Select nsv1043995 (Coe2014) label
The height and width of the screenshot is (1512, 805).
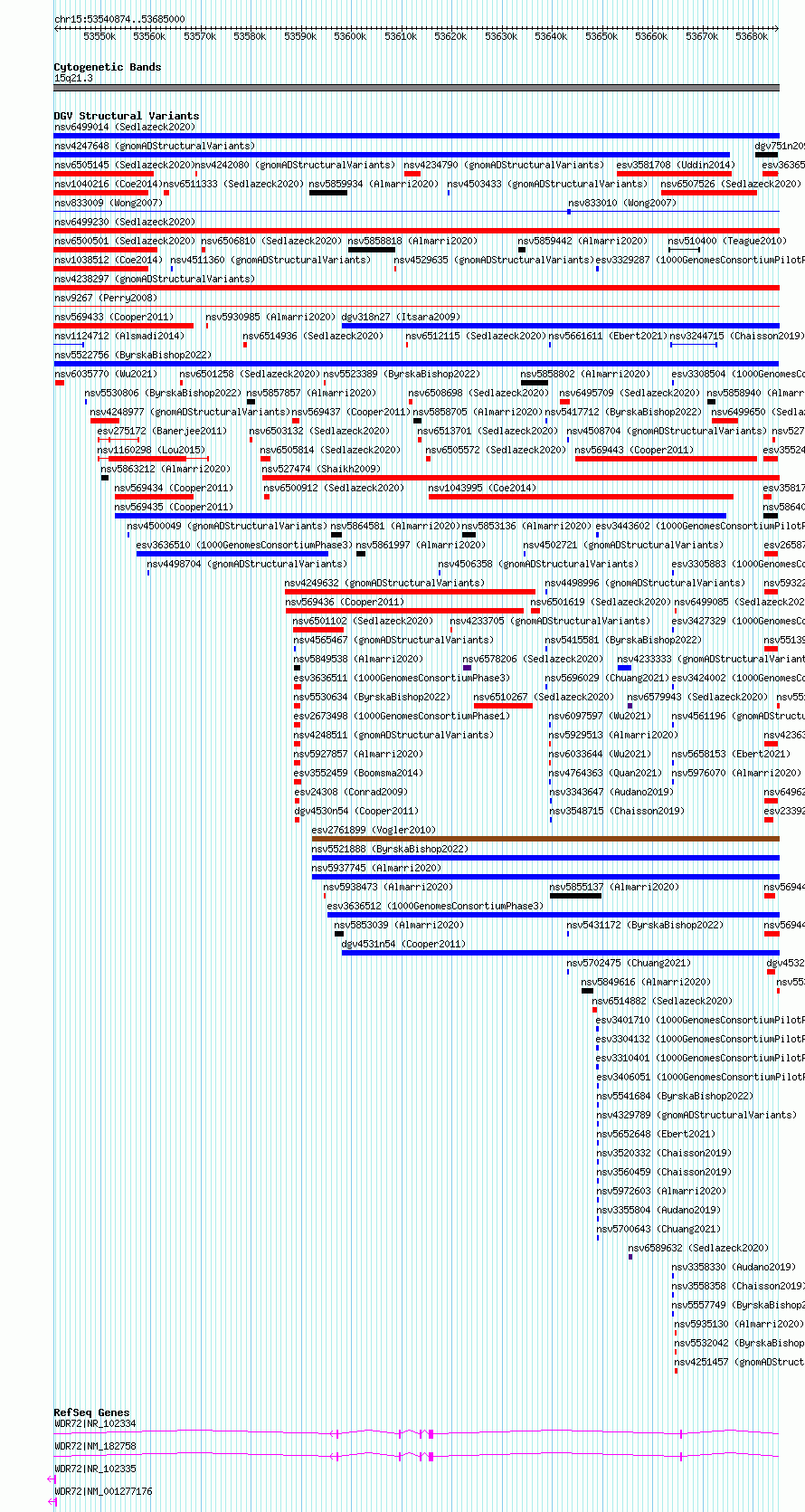tap(482, 488)
